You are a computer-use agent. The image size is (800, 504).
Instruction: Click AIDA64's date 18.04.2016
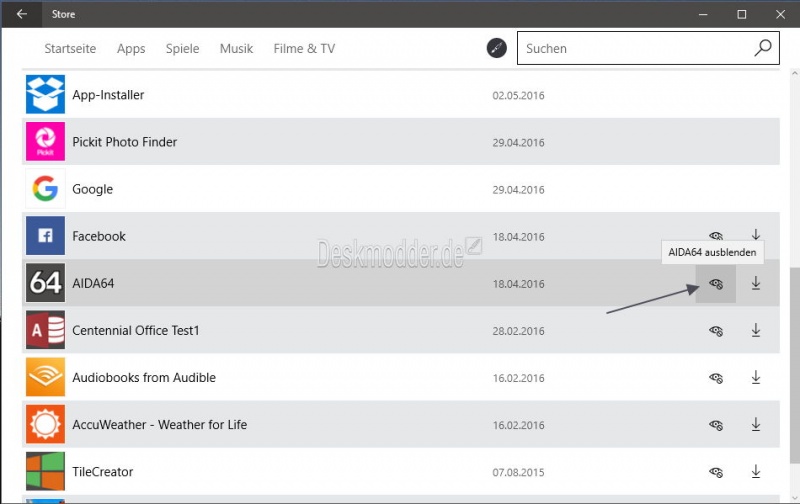click(x=518, y=284)
